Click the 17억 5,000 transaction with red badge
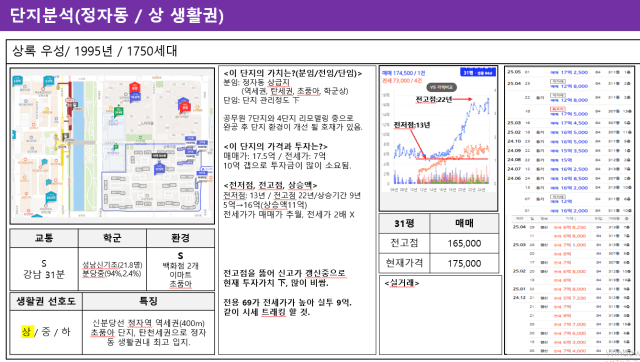This screenshot has width=640, height=362. [x=569, y=111]
